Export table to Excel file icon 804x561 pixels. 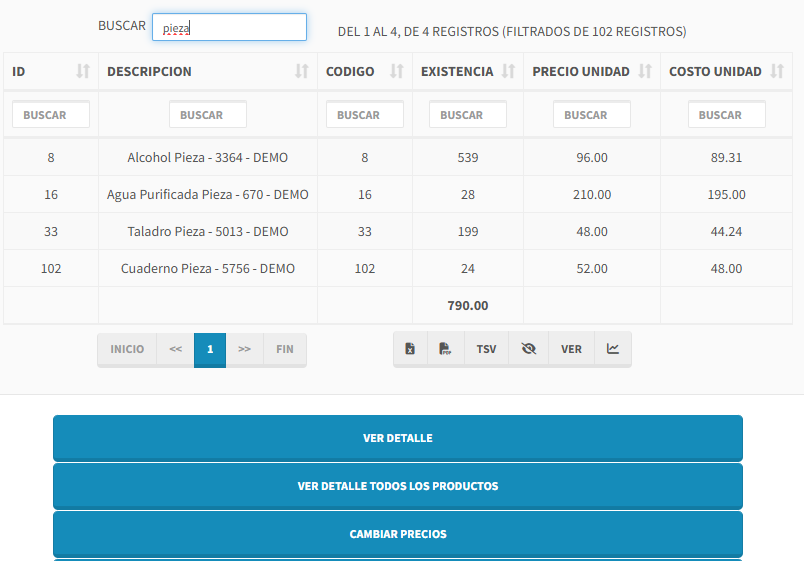click(410, 349)
